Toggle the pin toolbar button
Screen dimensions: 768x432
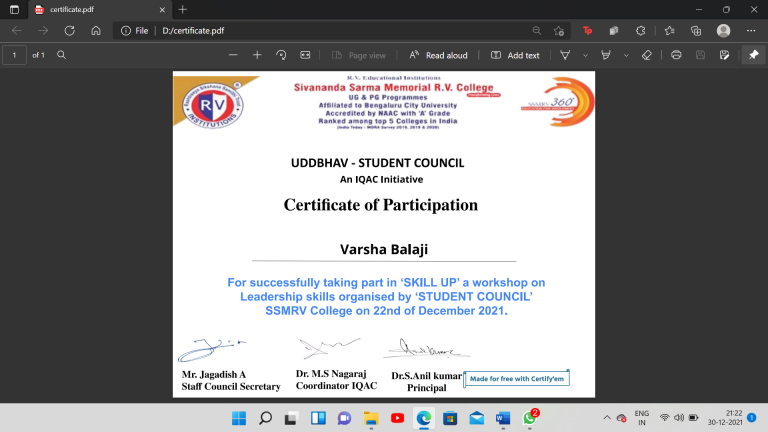pyautogui.click(x=753, y=55)
